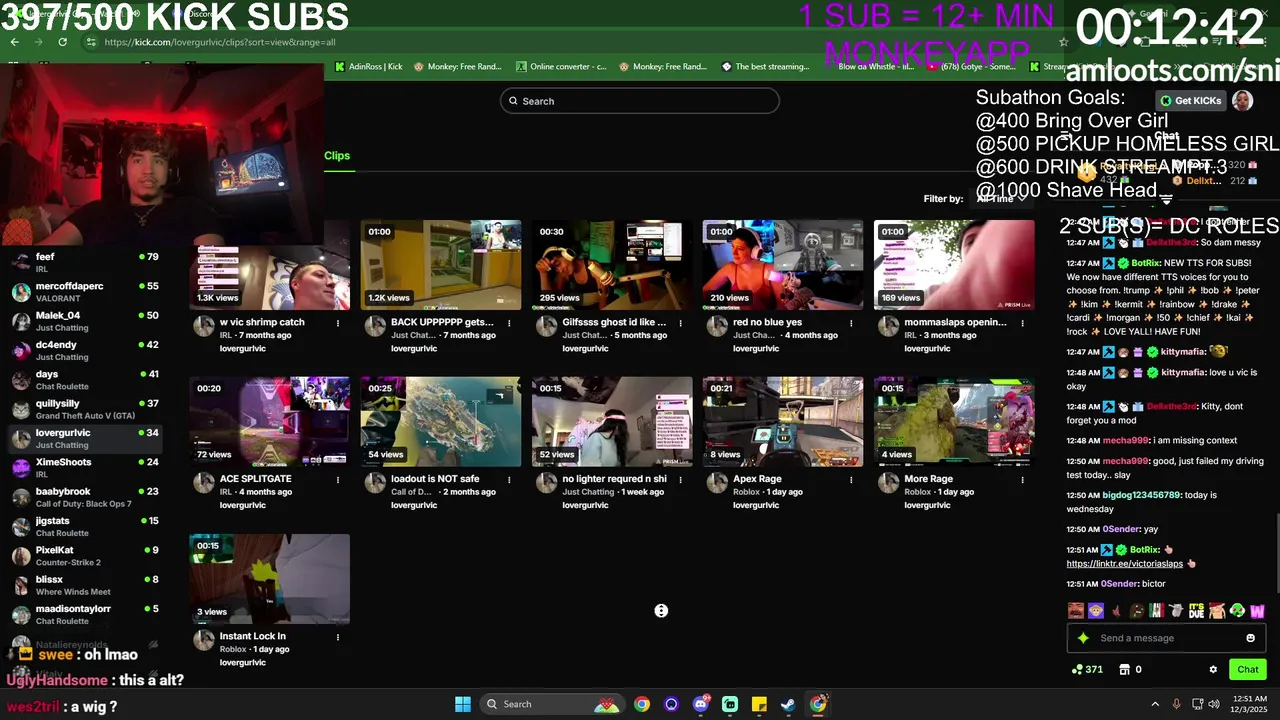Open the linktr.ee/victoriaslaps chat link
Screen dimensions: 1280x720
click(1124, 564)
